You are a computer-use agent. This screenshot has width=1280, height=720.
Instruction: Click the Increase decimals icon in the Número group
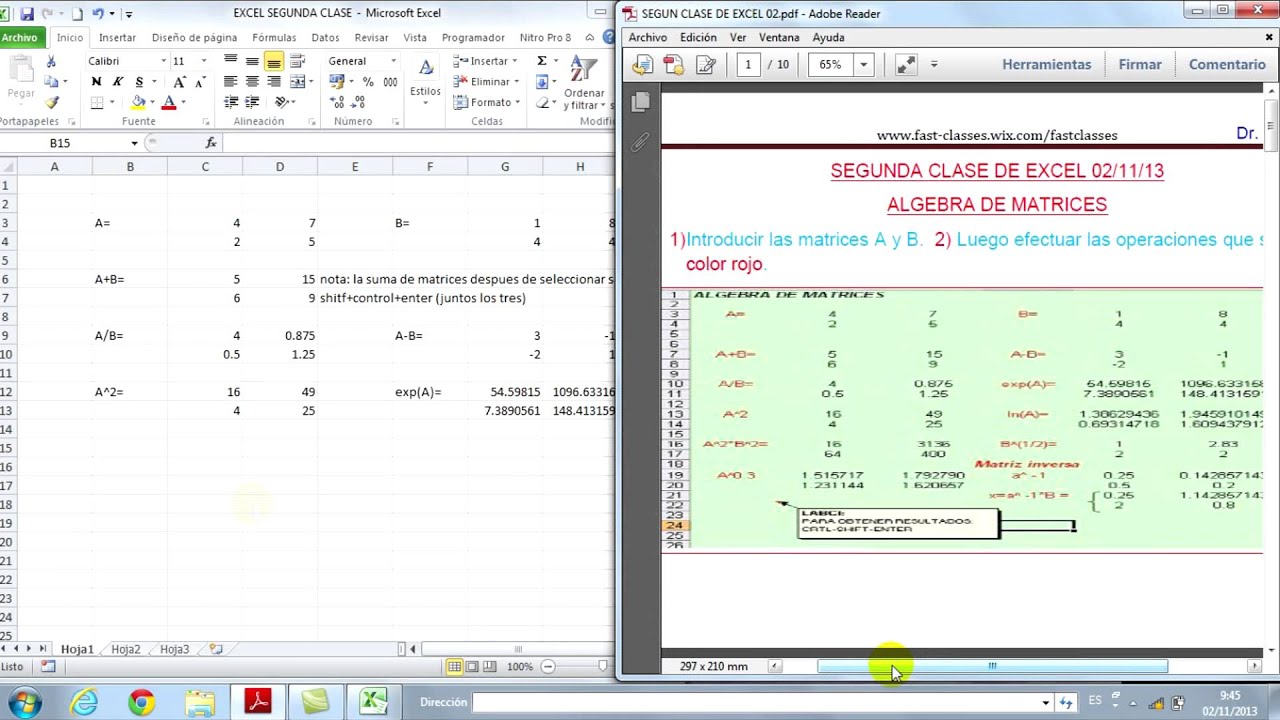pos(337,102)
